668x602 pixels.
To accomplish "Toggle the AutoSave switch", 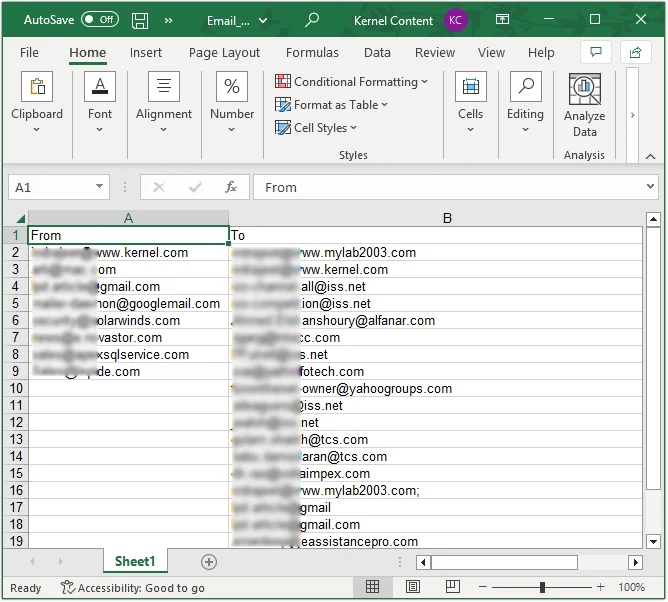I will coord(100,20).
